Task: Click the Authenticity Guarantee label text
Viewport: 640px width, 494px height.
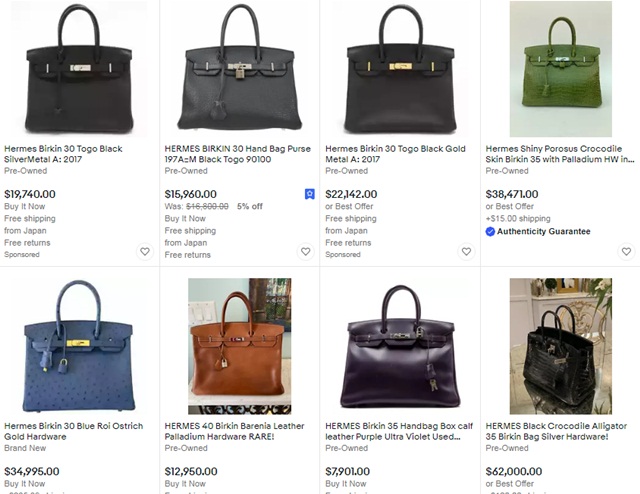Action: [543, 231]
